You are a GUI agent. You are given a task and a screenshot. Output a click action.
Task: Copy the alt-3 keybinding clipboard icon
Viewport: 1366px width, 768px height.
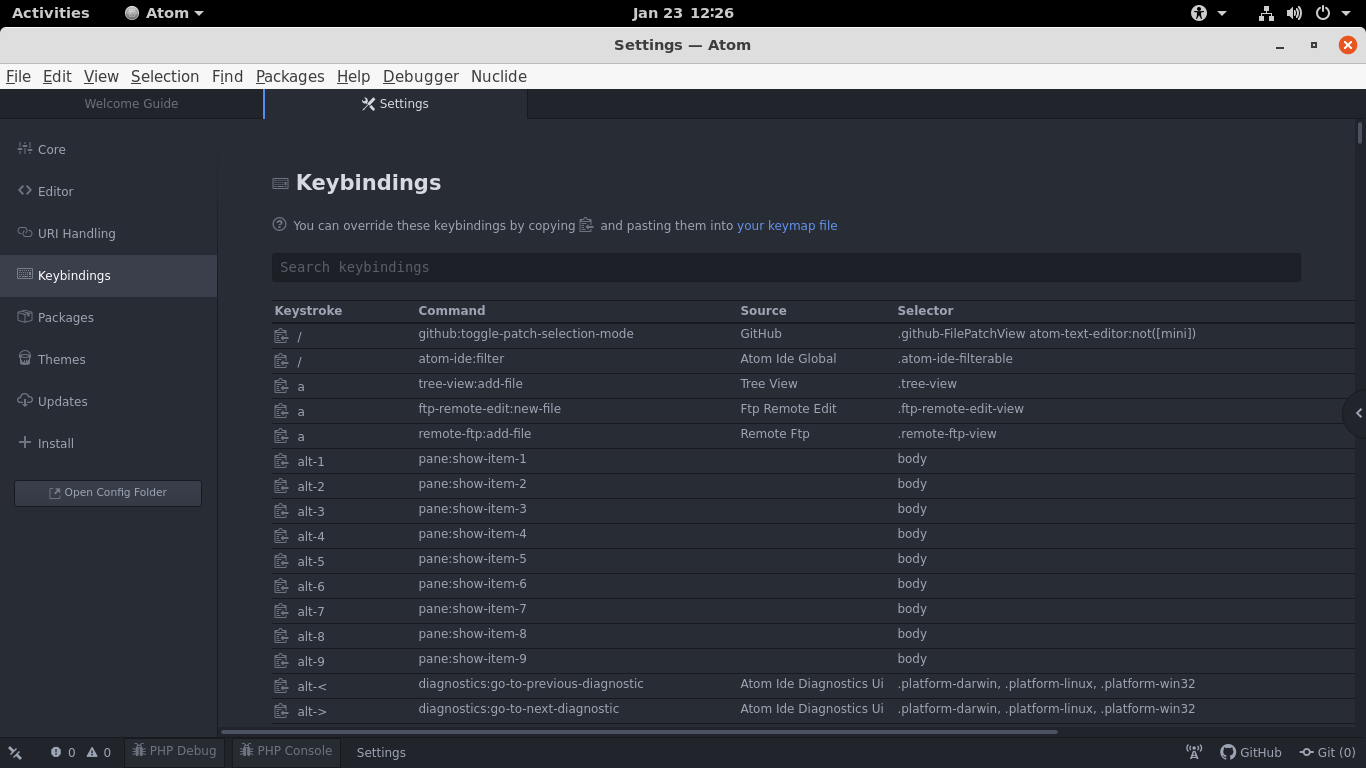[x=282, y=511]
